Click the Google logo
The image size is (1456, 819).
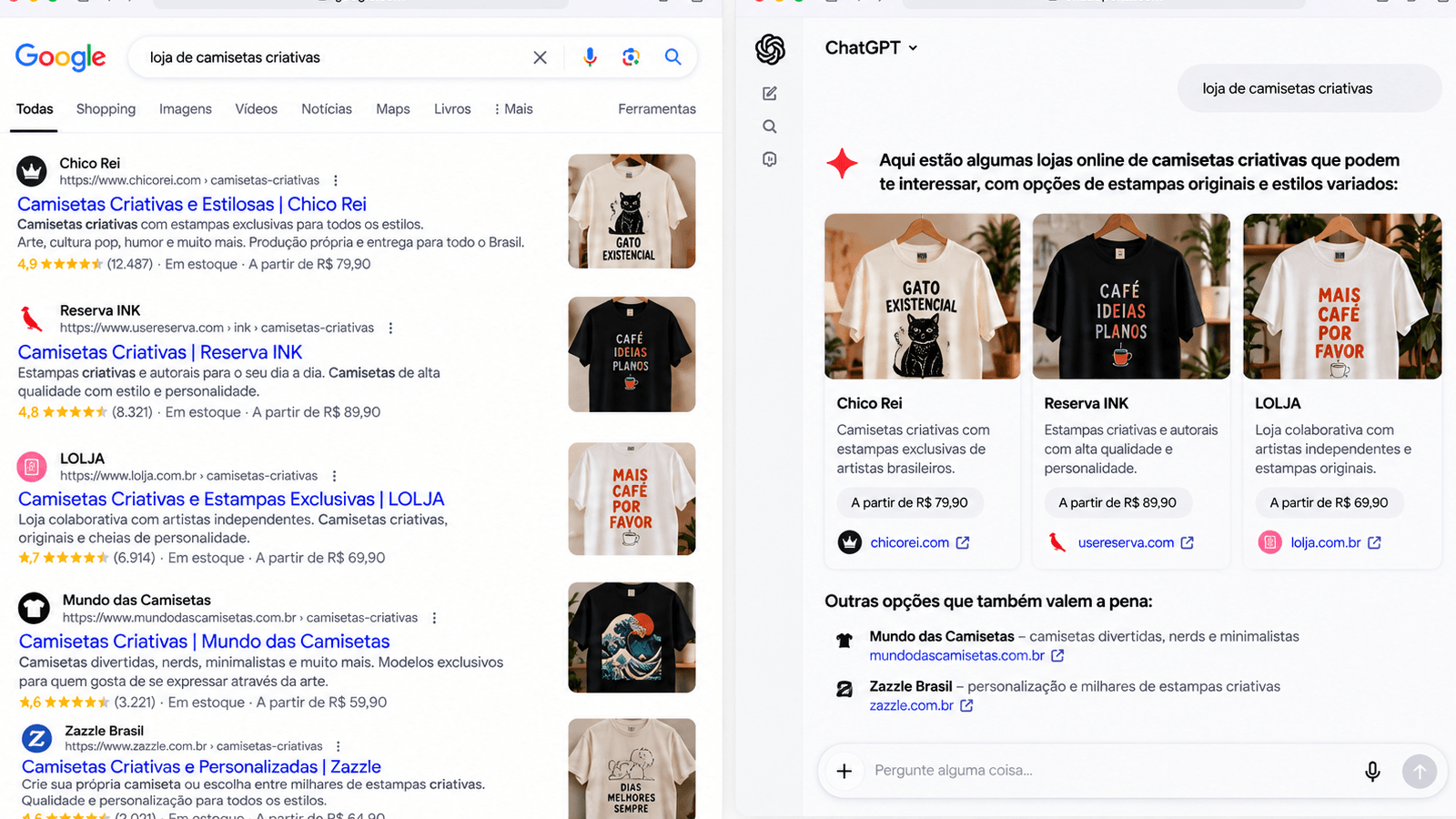pyautogui.click(x=60, y=57)
